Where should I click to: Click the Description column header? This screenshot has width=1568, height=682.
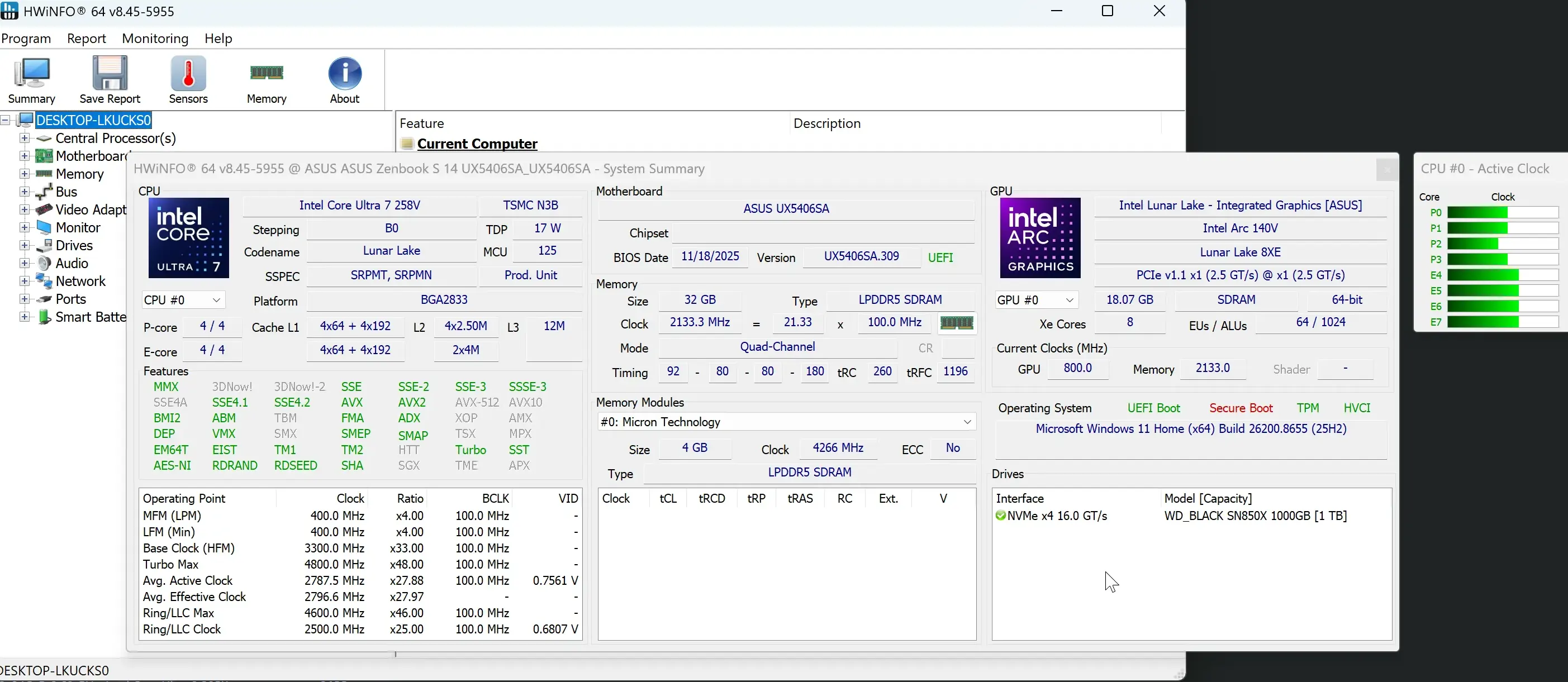976,123
